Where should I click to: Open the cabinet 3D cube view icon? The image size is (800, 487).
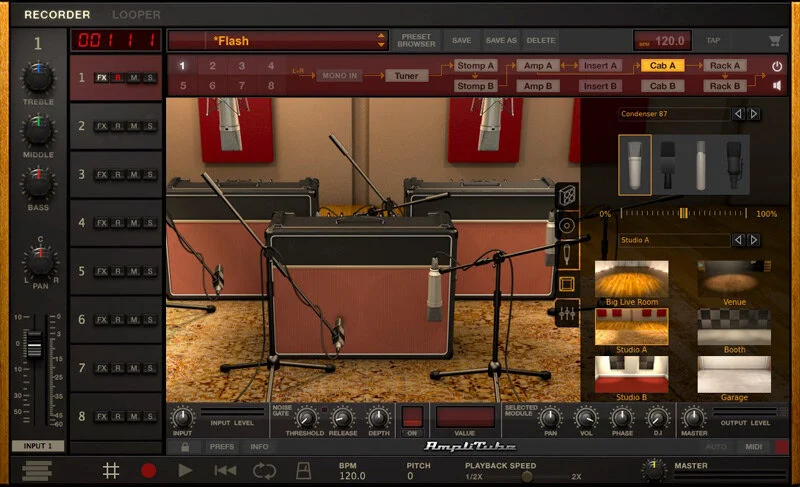567,196
